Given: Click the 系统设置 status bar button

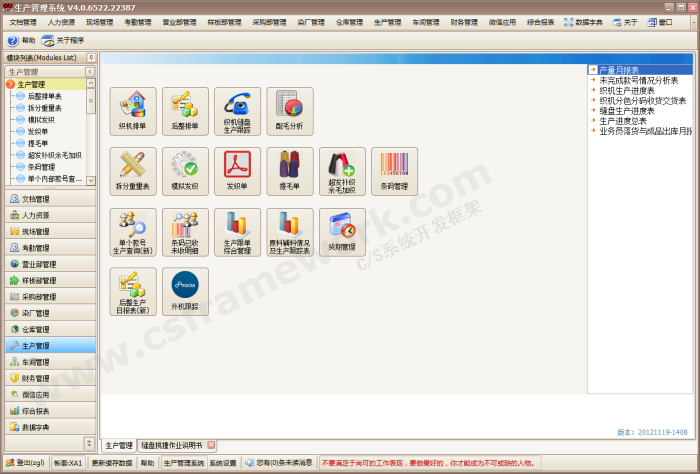Looking at the screenshot, I should (x=224, y=463).
